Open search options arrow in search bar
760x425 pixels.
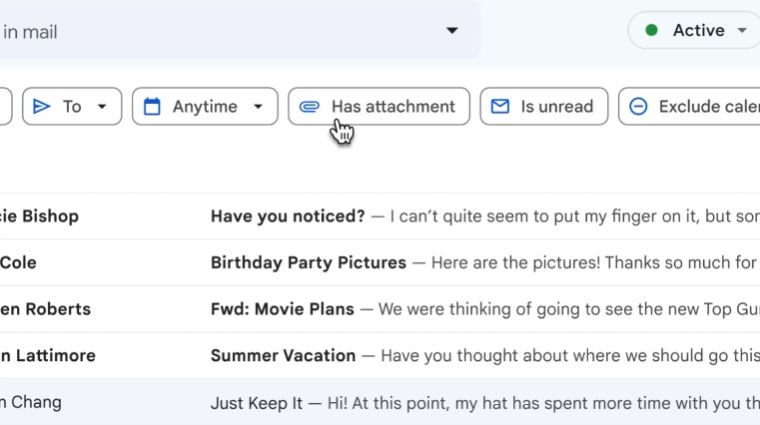point(452,31)
